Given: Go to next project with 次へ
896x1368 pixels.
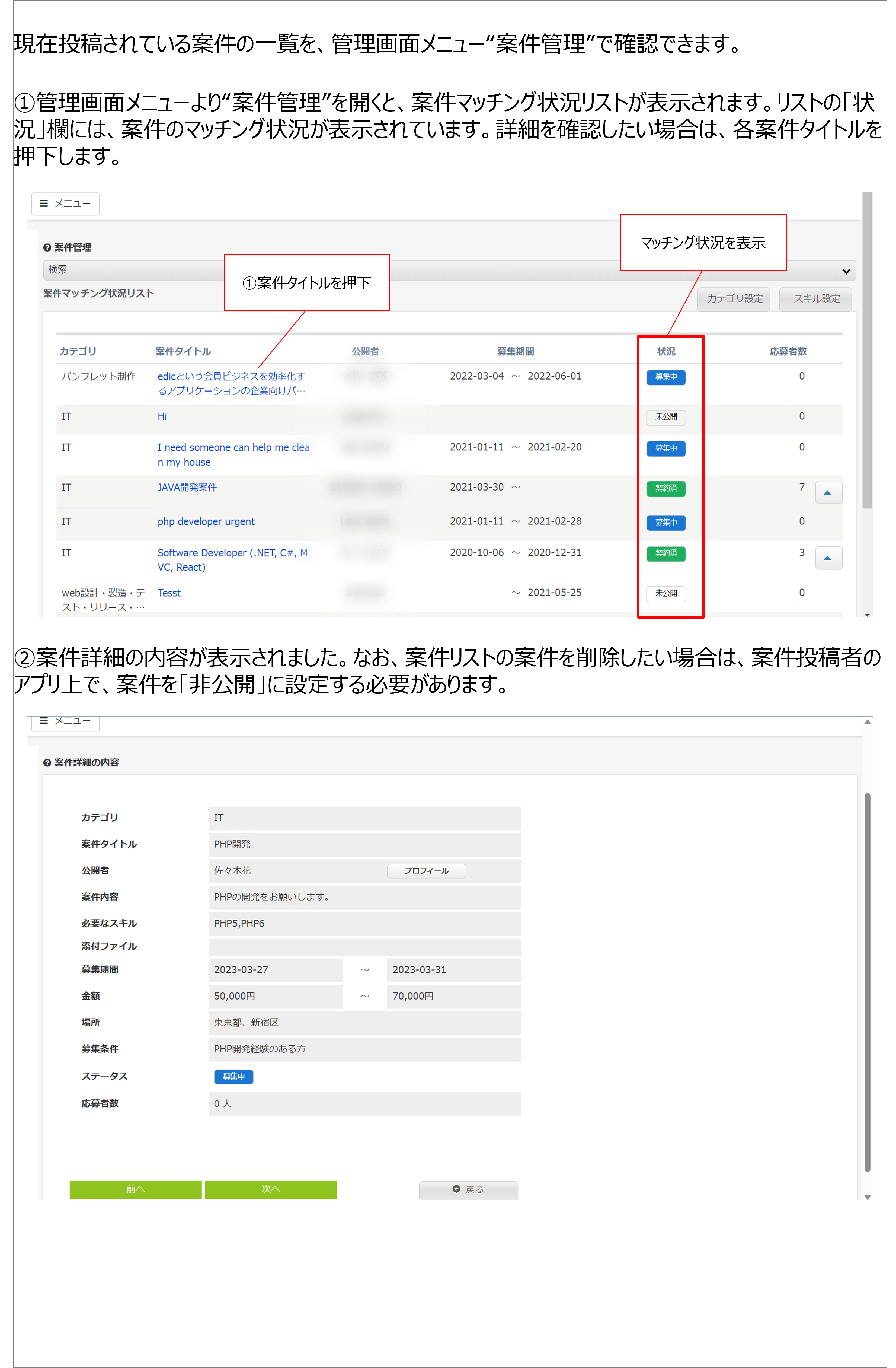Looking at the screenshot, I should (x=271, y=1189).
